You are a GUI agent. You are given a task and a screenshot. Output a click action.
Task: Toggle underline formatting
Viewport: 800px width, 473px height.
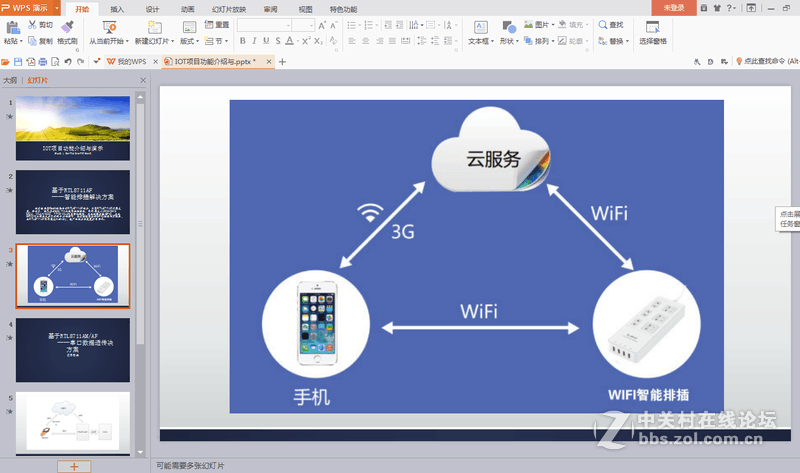[266, 41]
